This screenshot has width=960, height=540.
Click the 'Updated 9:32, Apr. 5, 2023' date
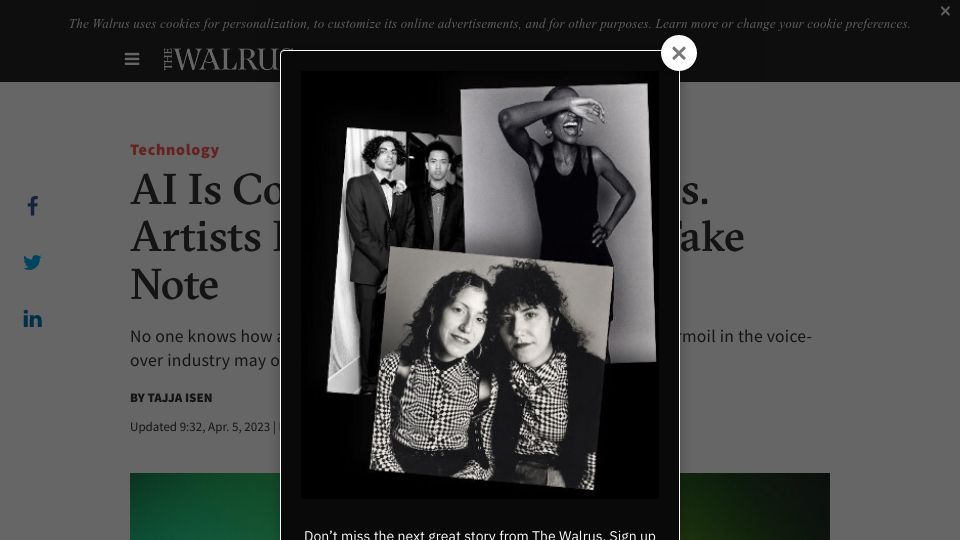point(200,427)
